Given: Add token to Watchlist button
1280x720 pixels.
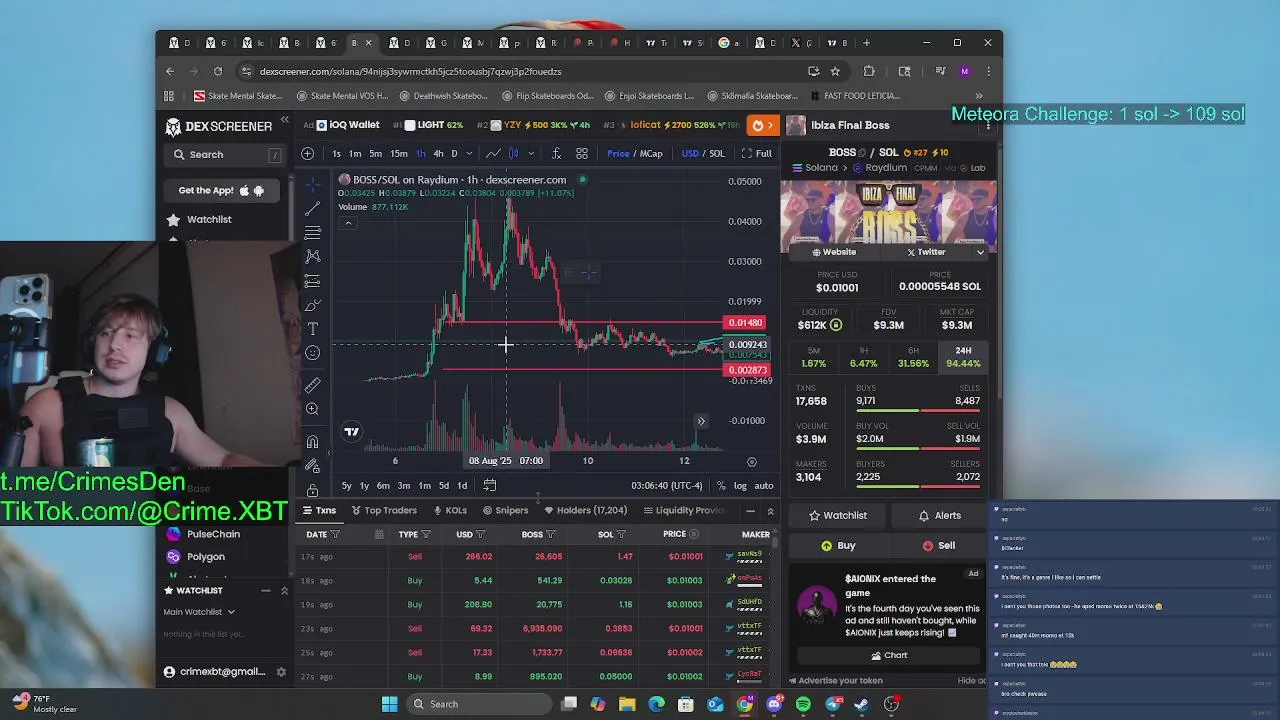Looking at the screenshot, I should (838, 516).
